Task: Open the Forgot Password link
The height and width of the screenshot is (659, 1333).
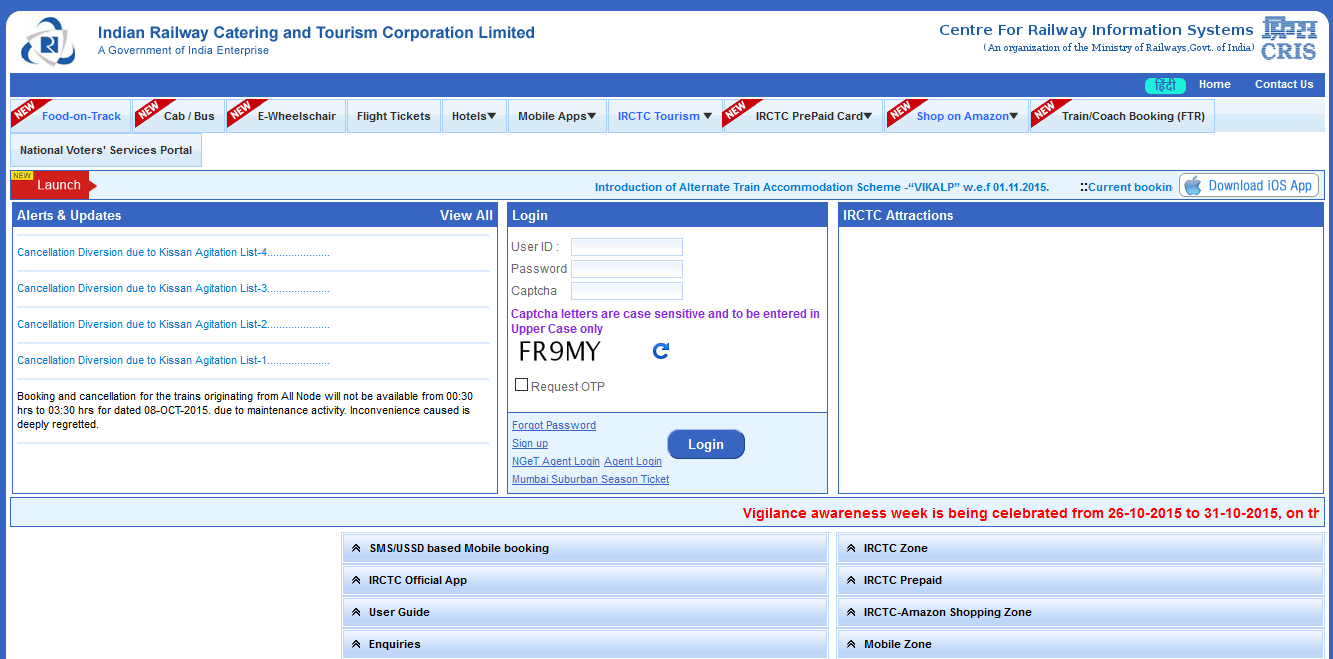Action: (x=553, y=426)
